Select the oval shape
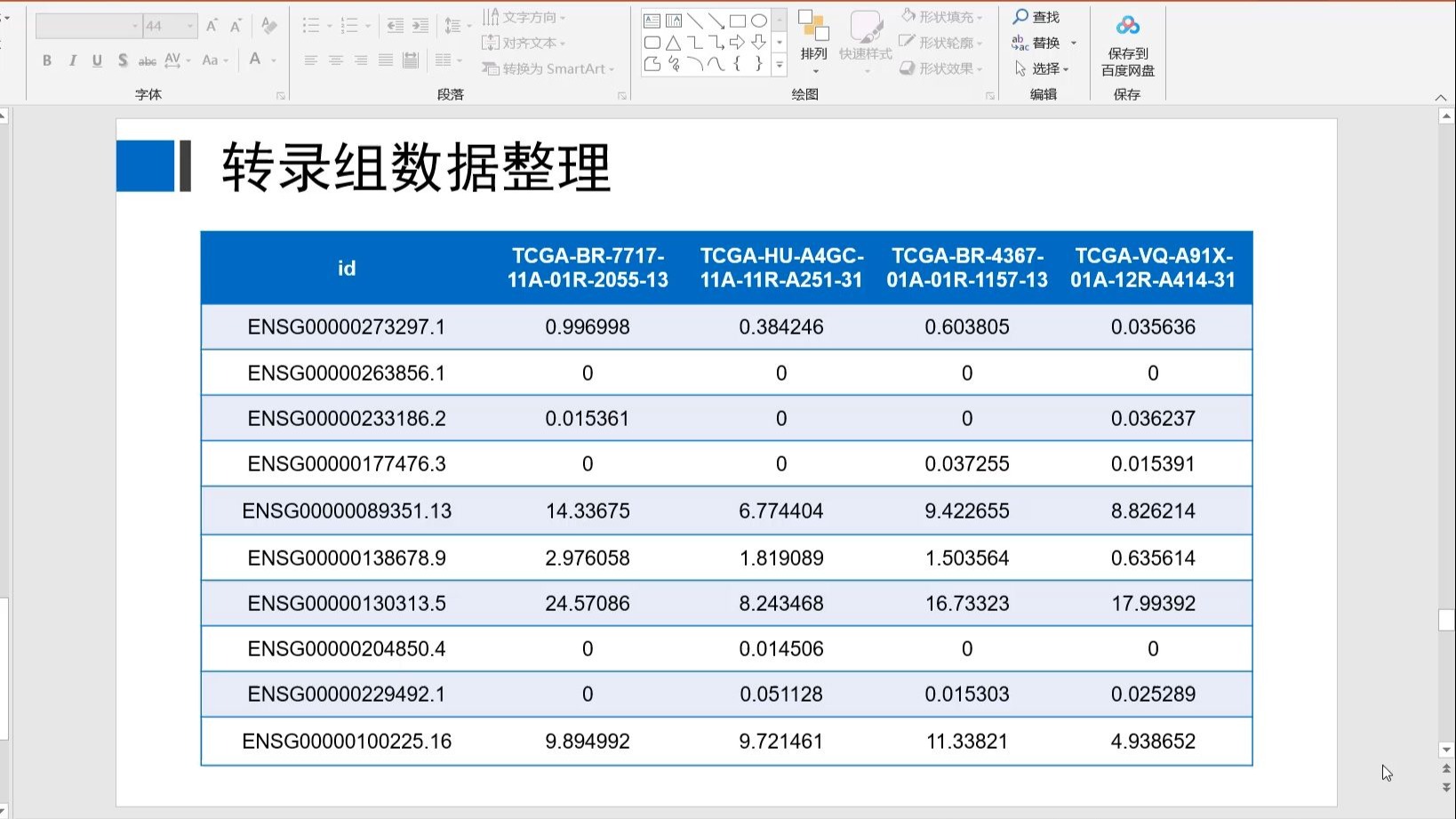 (758, 20)
